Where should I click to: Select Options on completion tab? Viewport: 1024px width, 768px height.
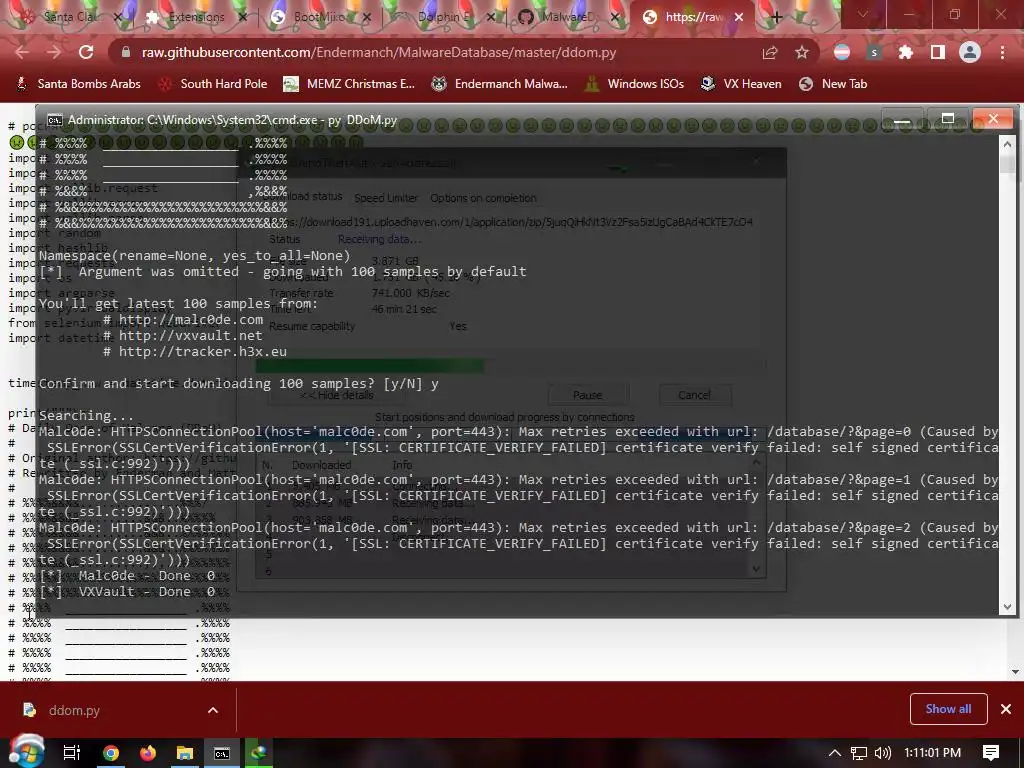[483, 198]
